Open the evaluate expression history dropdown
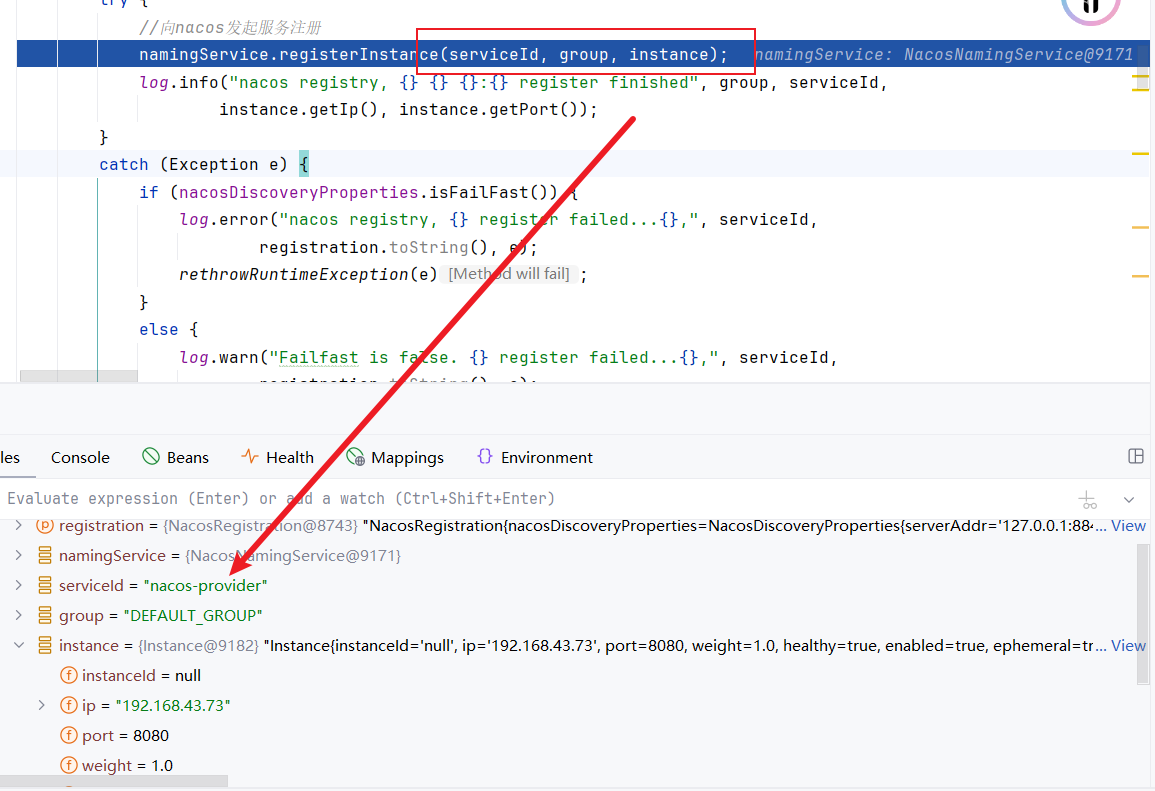Viewport: 1155px width, 791px height. coord(1129,499)
